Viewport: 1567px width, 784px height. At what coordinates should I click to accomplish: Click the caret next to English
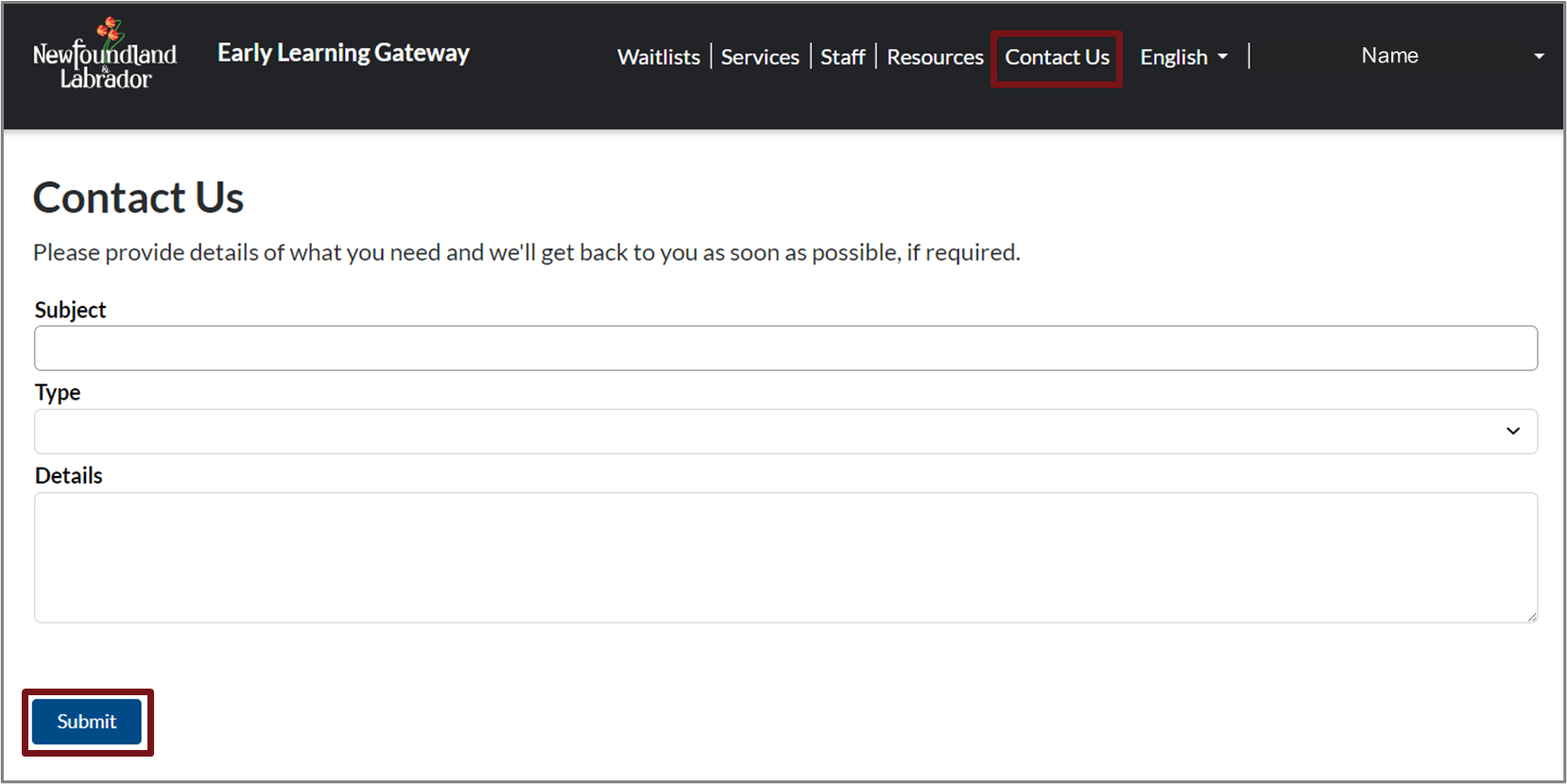point(1223,57)
